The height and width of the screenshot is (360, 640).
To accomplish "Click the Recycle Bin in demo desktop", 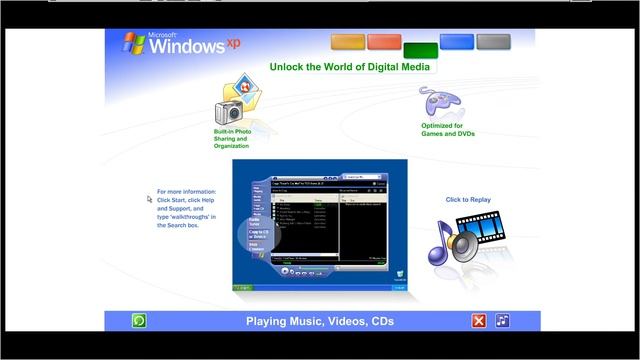I will click(x=400, y=276).
